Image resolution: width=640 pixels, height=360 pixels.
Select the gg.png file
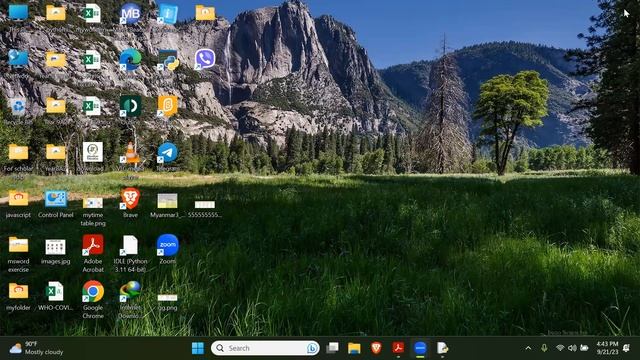tap(167, 297)
